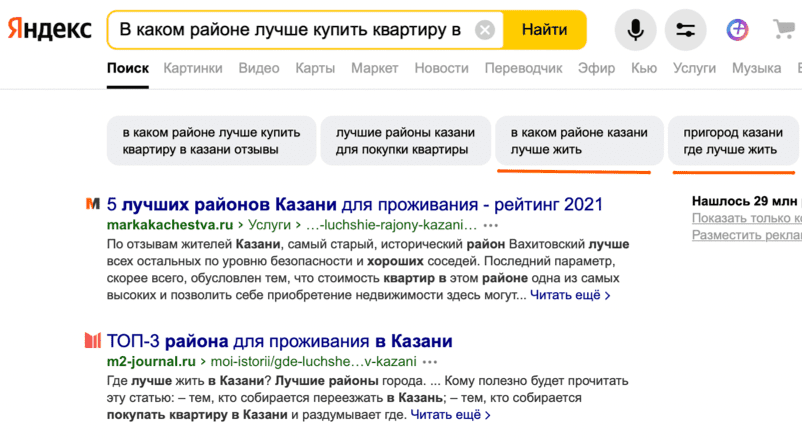
Task: Select suggestion 'пригород казани где лучше жить'
Action: 733,141
